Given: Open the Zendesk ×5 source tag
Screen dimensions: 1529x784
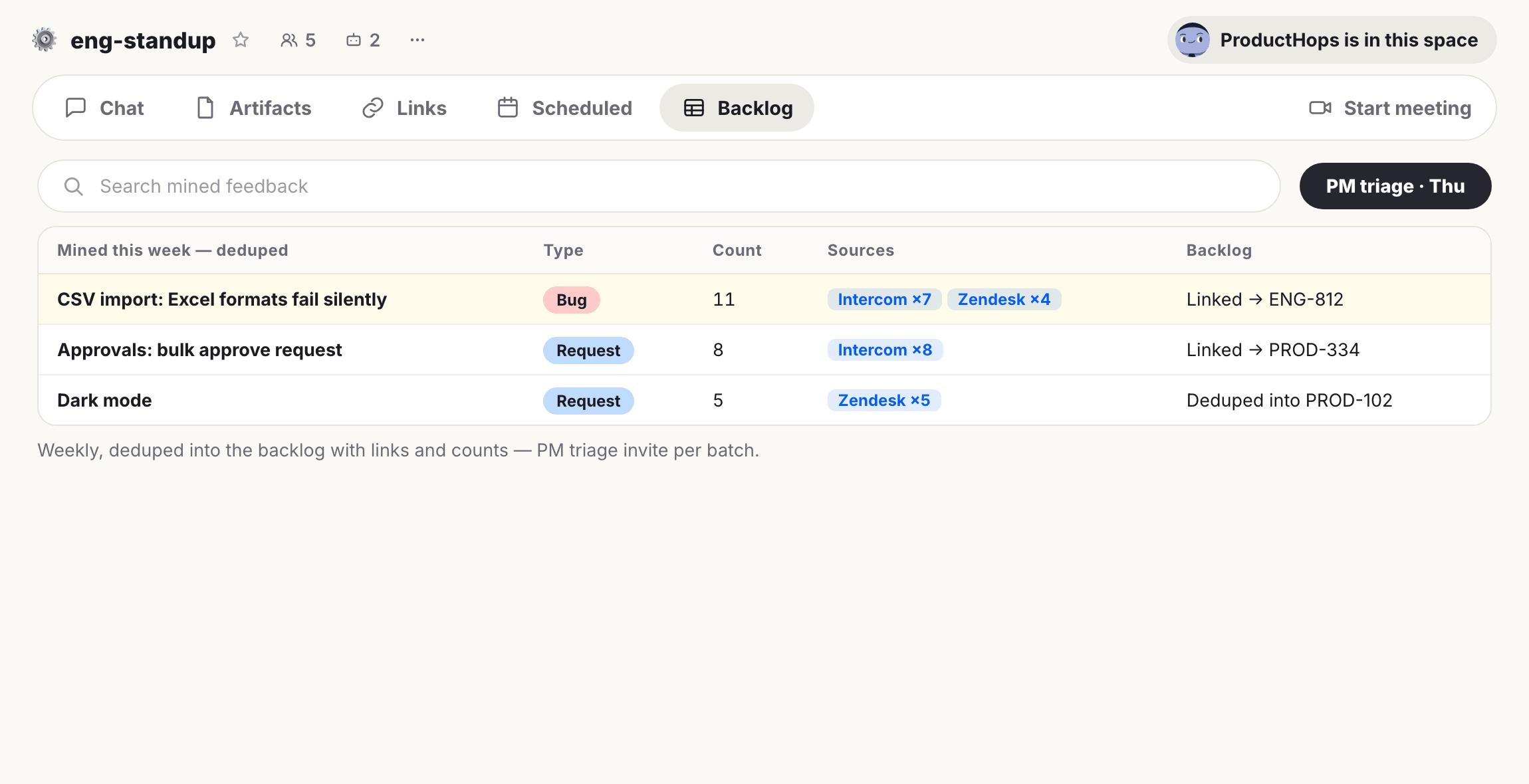Looking at the screenshot, I should click(884, 400).
